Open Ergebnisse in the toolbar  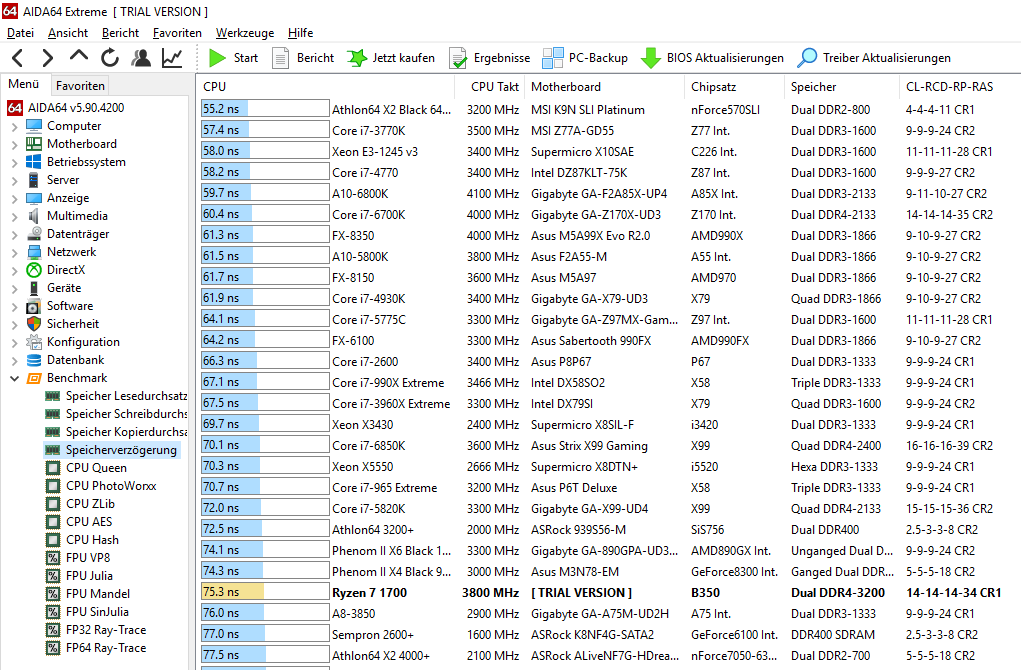(490, 58)
